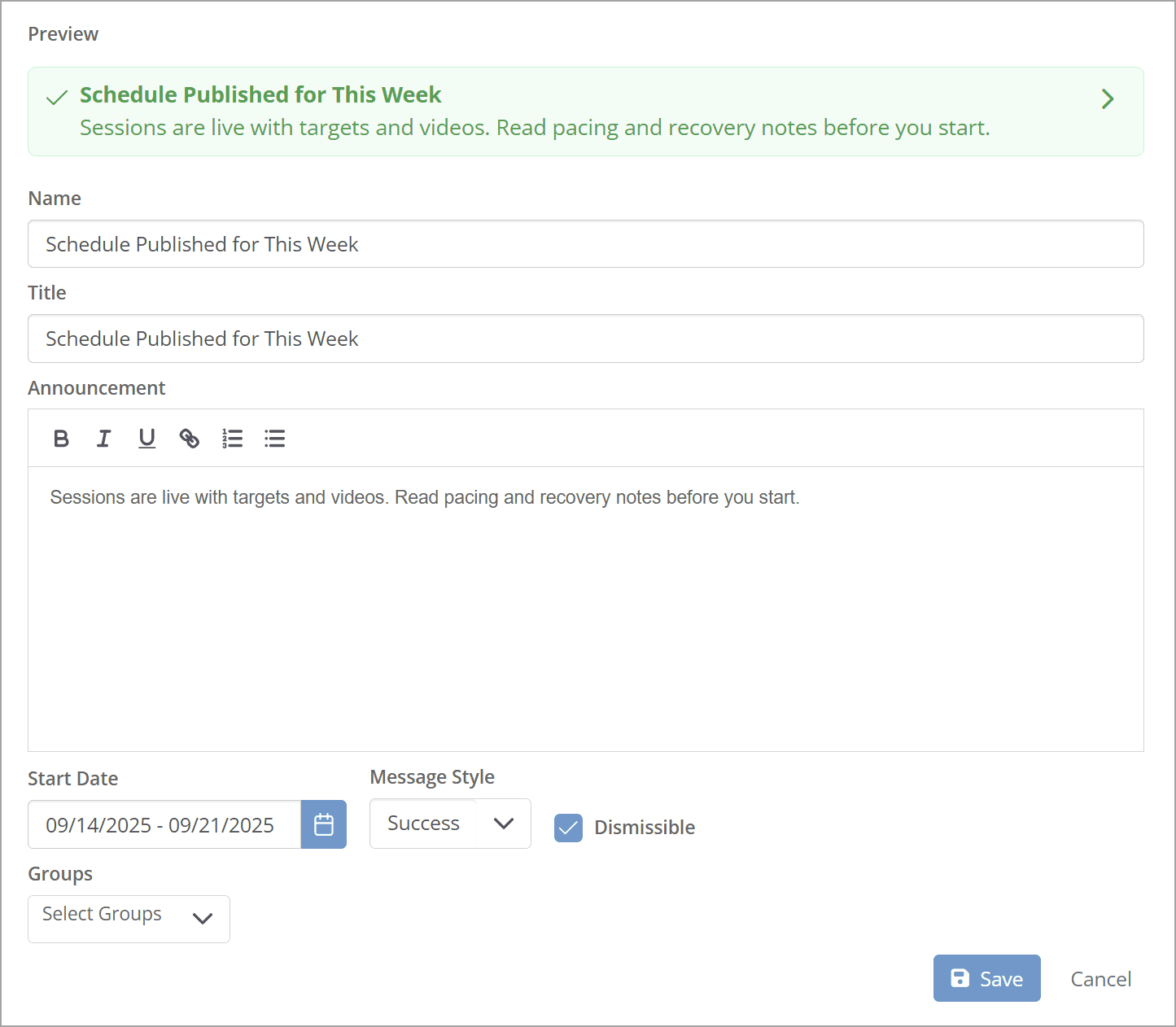The width and height of the screenshot is (1176, 1027).
Task: Toggle bold formatting in announcement editor
Action: [x=61, y=439]
